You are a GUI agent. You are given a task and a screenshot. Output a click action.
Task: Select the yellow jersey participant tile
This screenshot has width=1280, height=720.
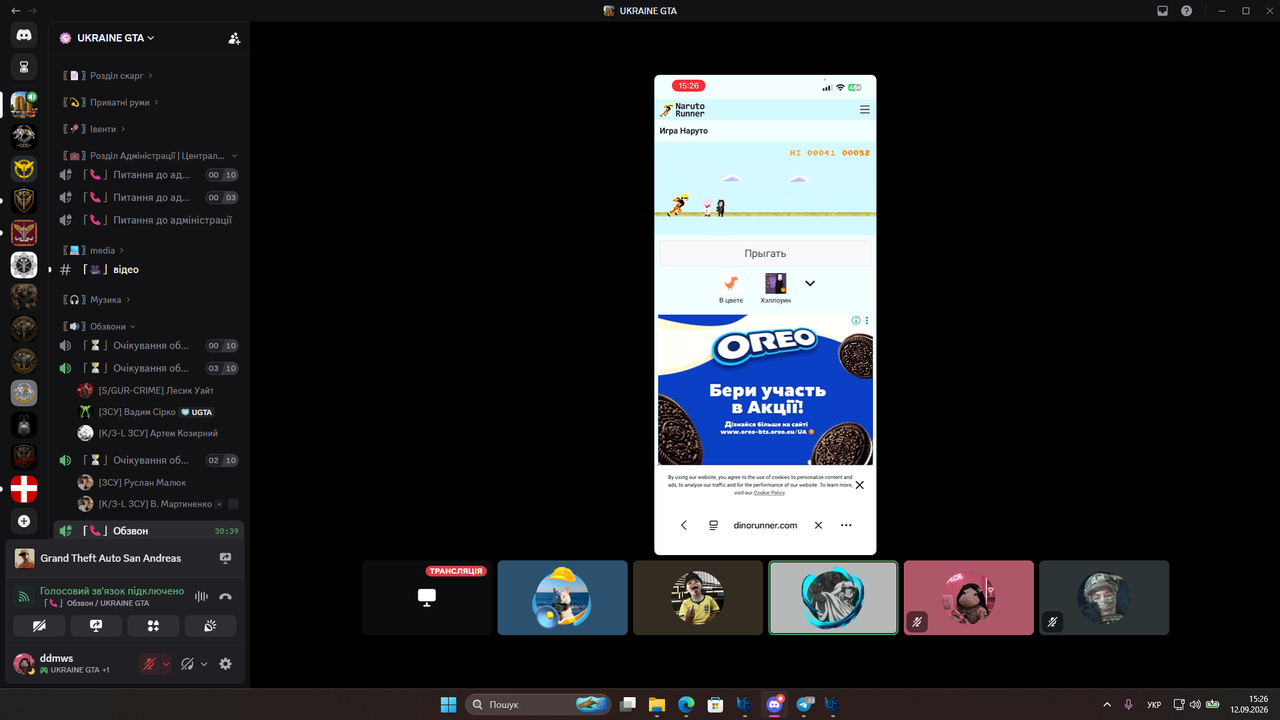(698, 597)
